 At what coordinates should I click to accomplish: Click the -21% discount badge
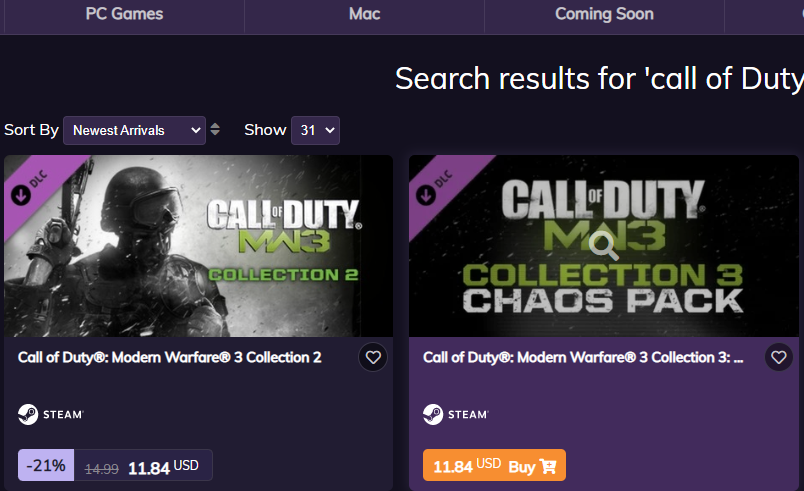coord(46,465)
